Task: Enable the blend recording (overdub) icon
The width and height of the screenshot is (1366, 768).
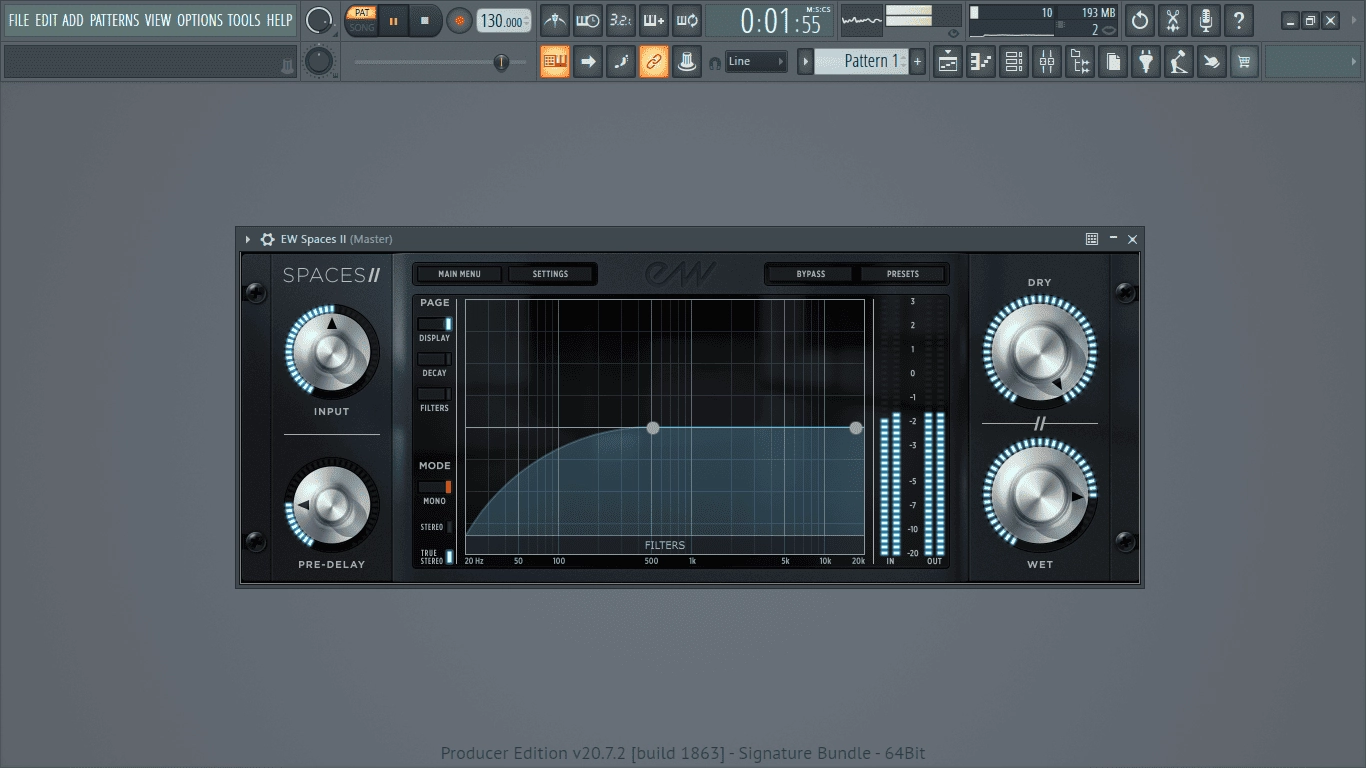Action: click(654, 20)
